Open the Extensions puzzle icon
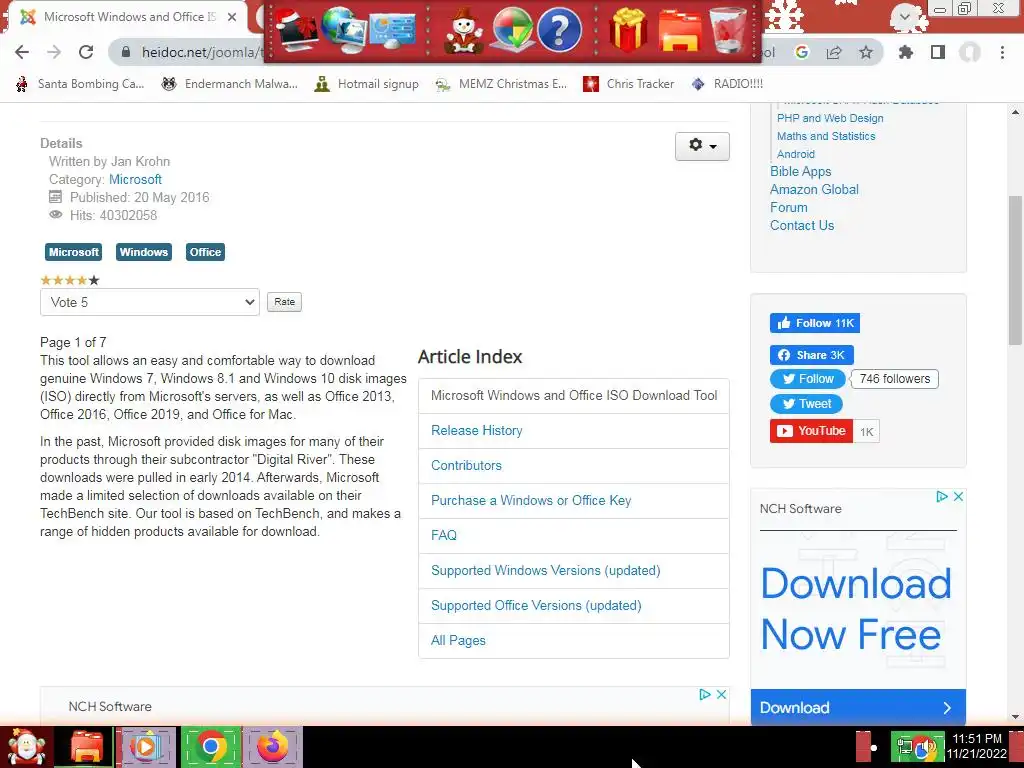 pos(906,52)
